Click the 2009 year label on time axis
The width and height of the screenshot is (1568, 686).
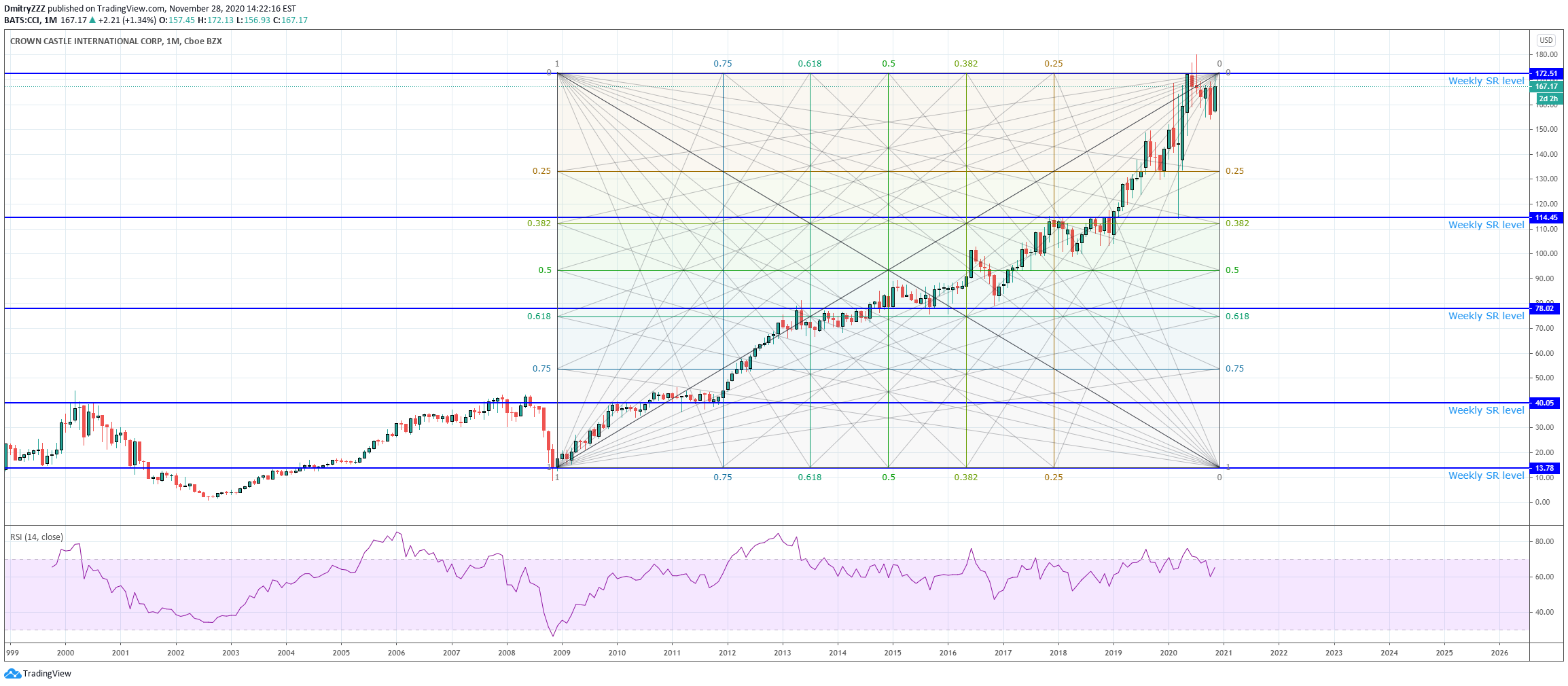pos(562,653)
